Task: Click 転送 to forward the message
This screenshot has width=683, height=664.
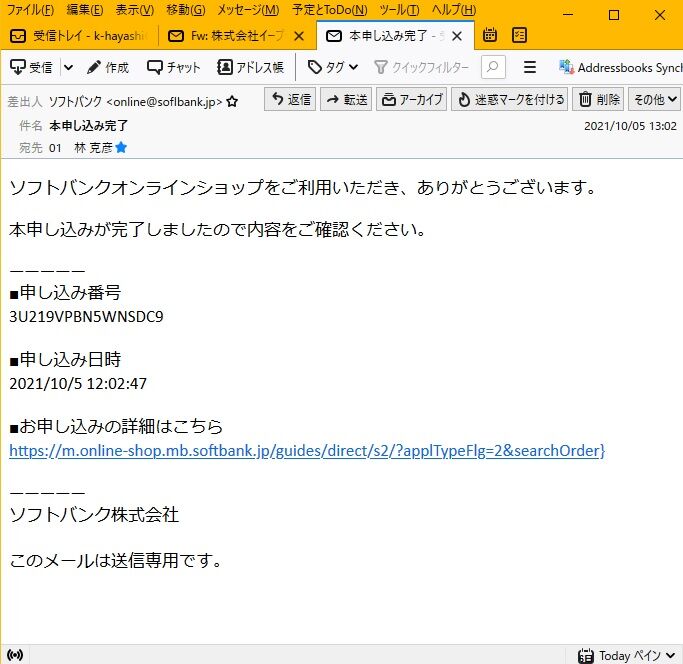Action: (x=346, y=99)
